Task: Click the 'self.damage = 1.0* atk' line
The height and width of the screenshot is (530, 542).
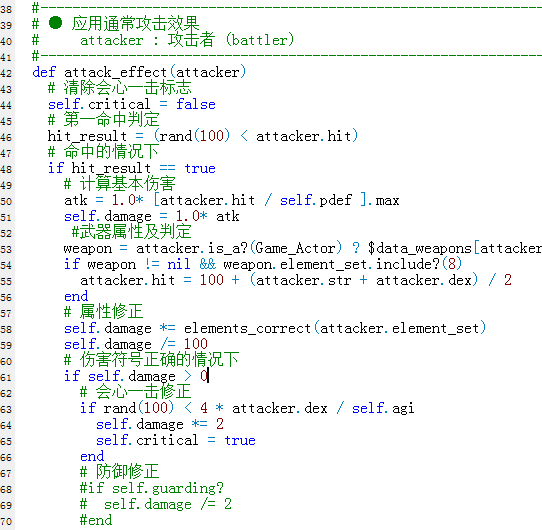Action: pyautogui.click(x=151, y=216)
